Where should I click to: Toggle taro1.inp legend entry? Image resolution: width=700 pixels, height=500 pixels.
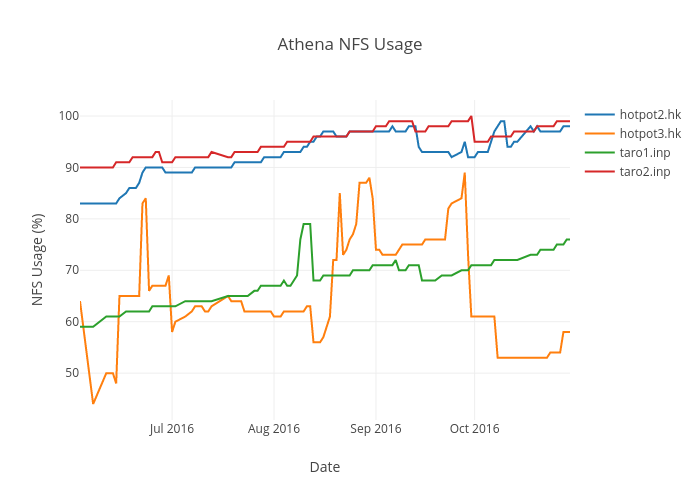pos(645,153)
